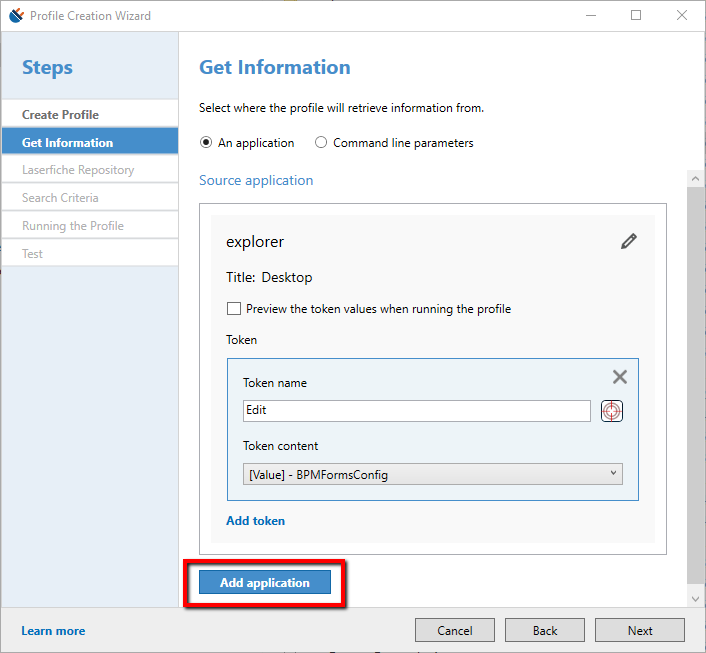This screenshot has width=706, height=653.
Task: Open the Token content dropdown
Action: coord(432,475)
